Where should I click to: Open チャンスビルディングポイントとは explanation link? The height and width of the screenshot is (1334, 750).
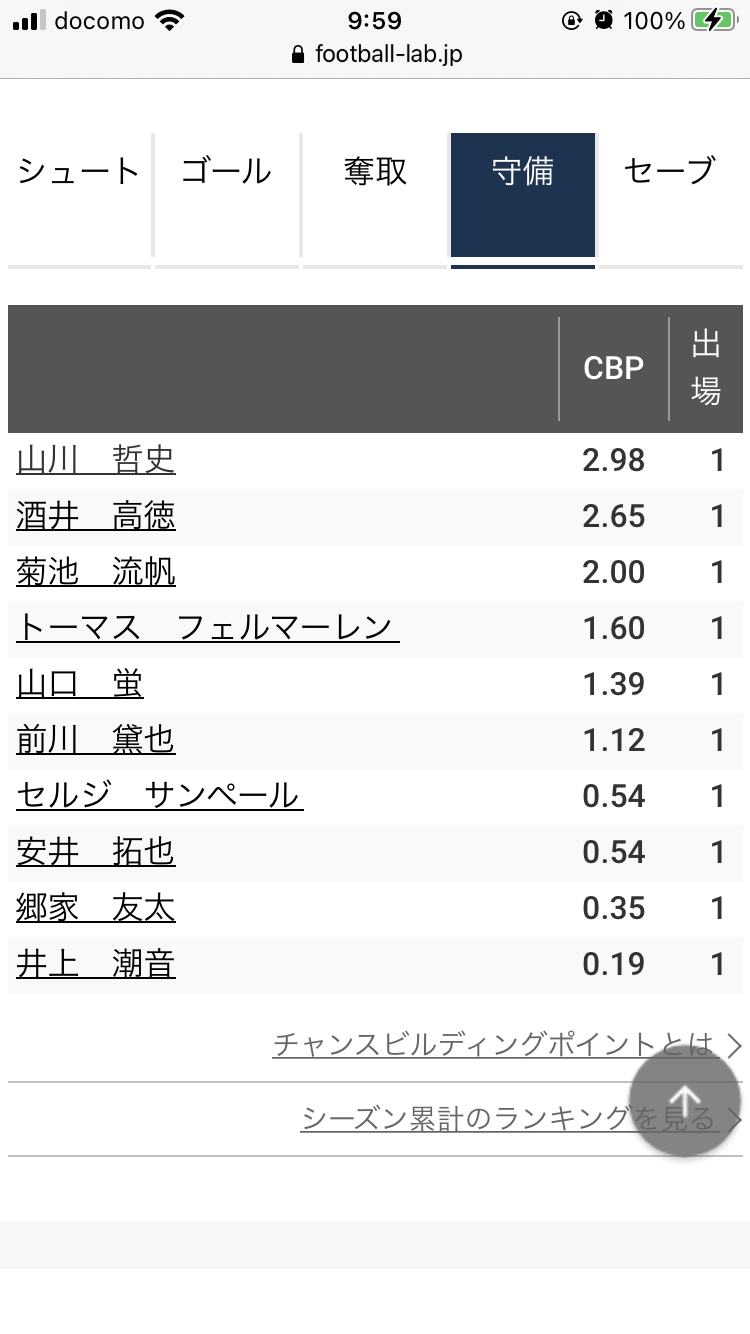pyautogui.click(x=495, y=1045)
